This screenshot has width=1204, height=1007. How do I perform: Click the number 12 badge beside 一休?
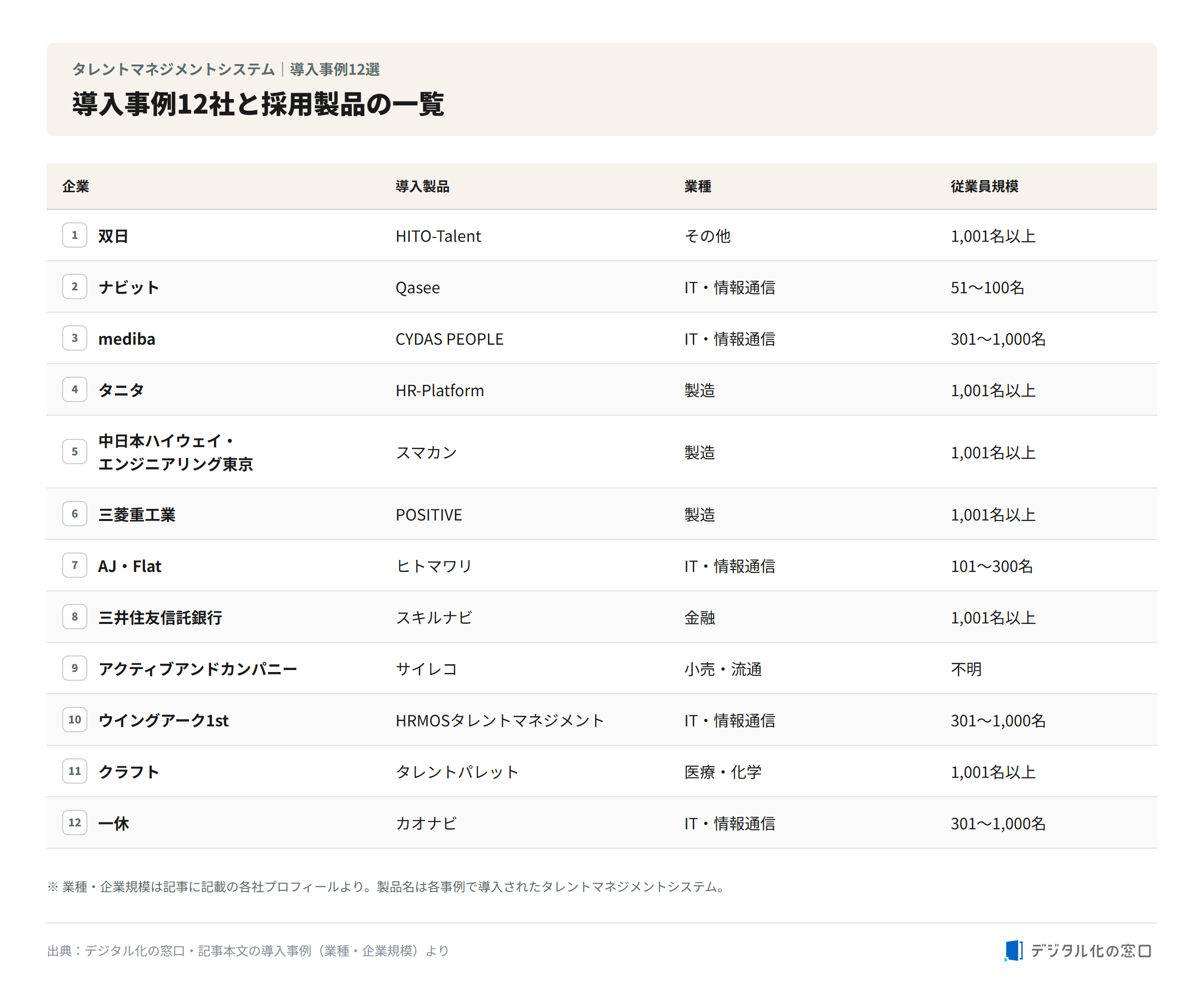coord(75,823)
